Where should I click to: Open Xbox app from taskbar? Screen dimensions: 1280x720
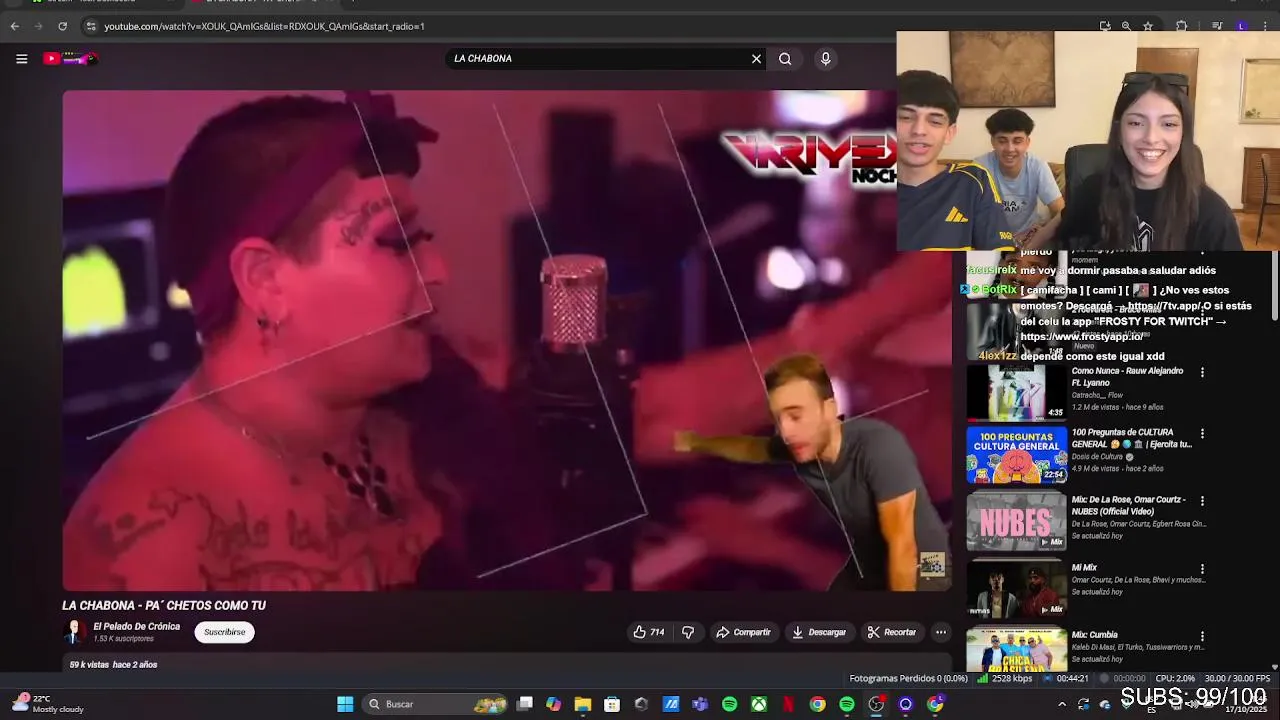759,704
